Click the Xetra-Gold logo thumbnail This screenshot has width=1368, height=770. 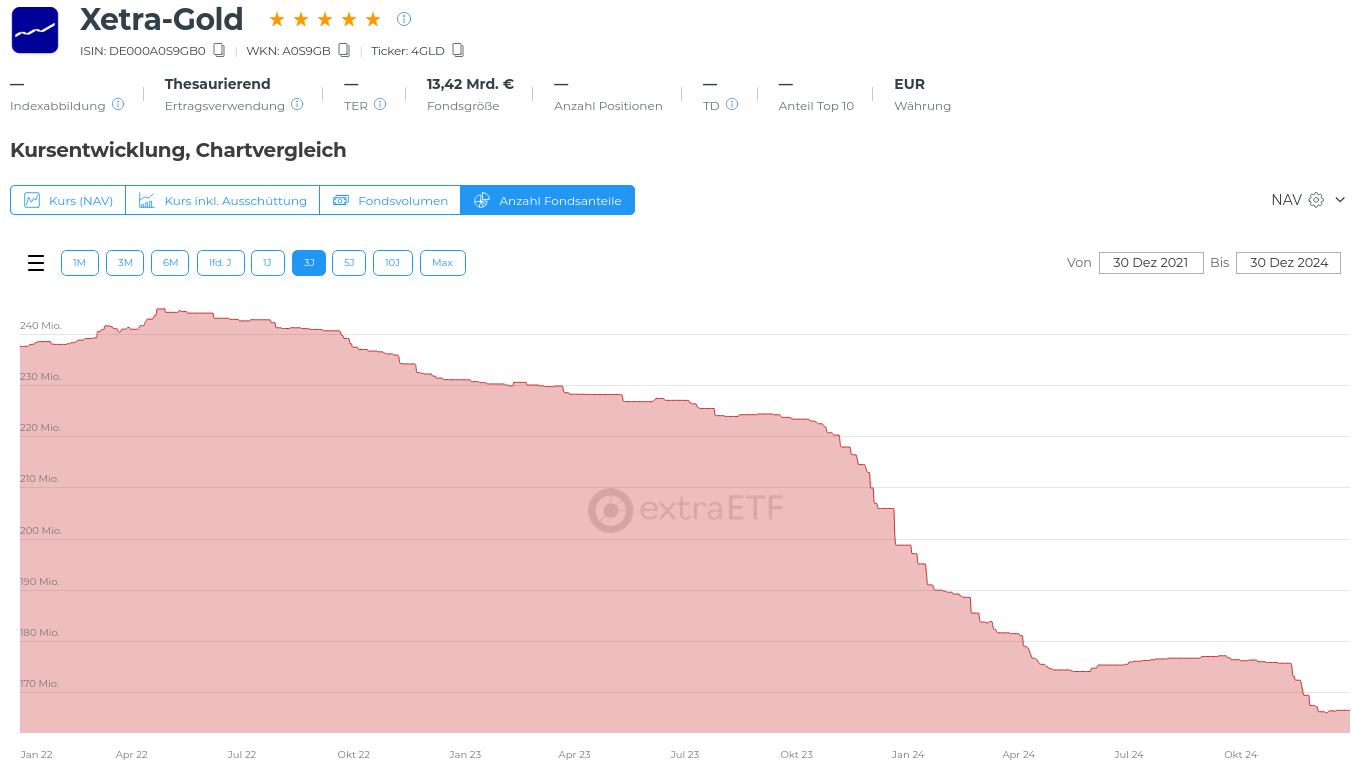tap(35, 30)
